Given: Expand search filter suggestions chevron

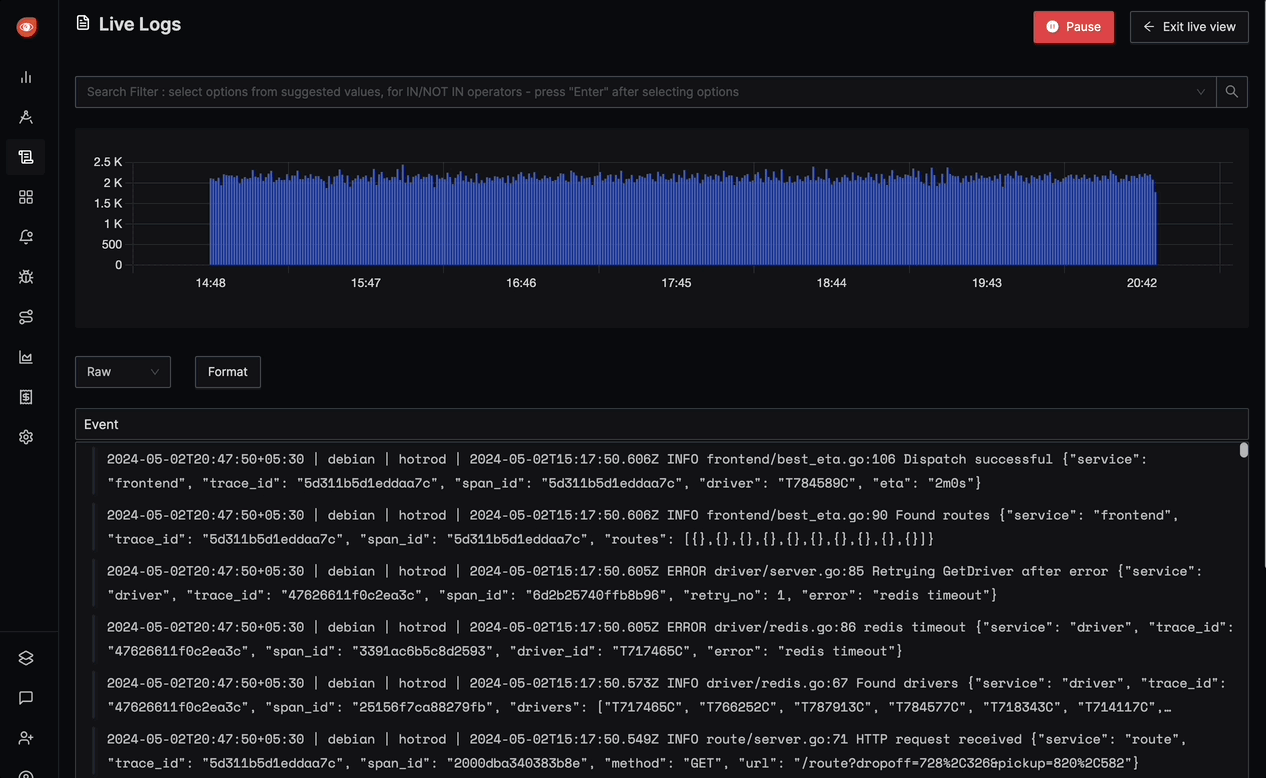Looking at the screenshot, I should [1201, 92].
